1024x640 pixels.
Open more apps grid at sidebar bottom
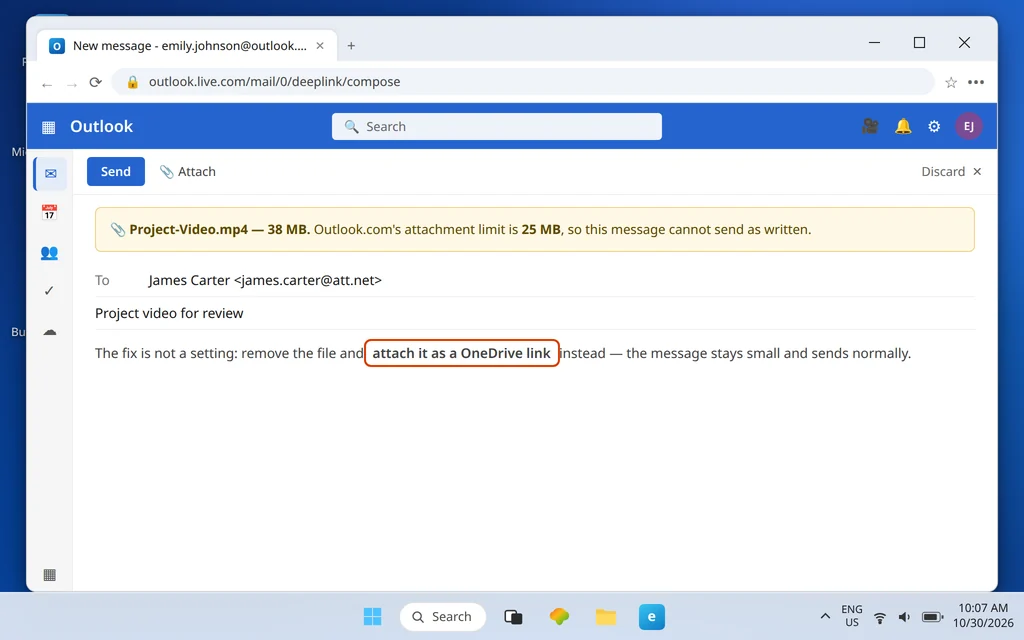coord(50,575)
